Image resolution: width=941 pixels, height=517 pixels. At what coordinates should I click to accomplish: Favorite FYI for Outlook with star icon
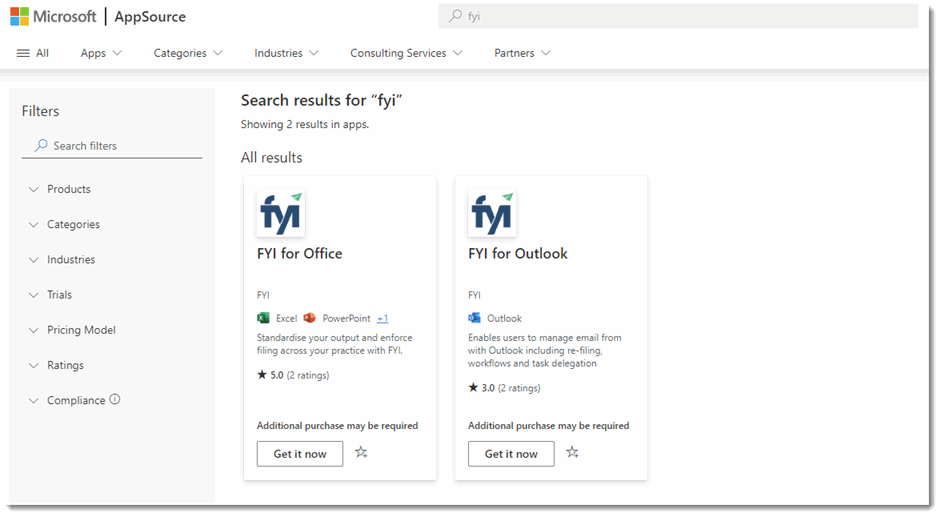(573, 452)
